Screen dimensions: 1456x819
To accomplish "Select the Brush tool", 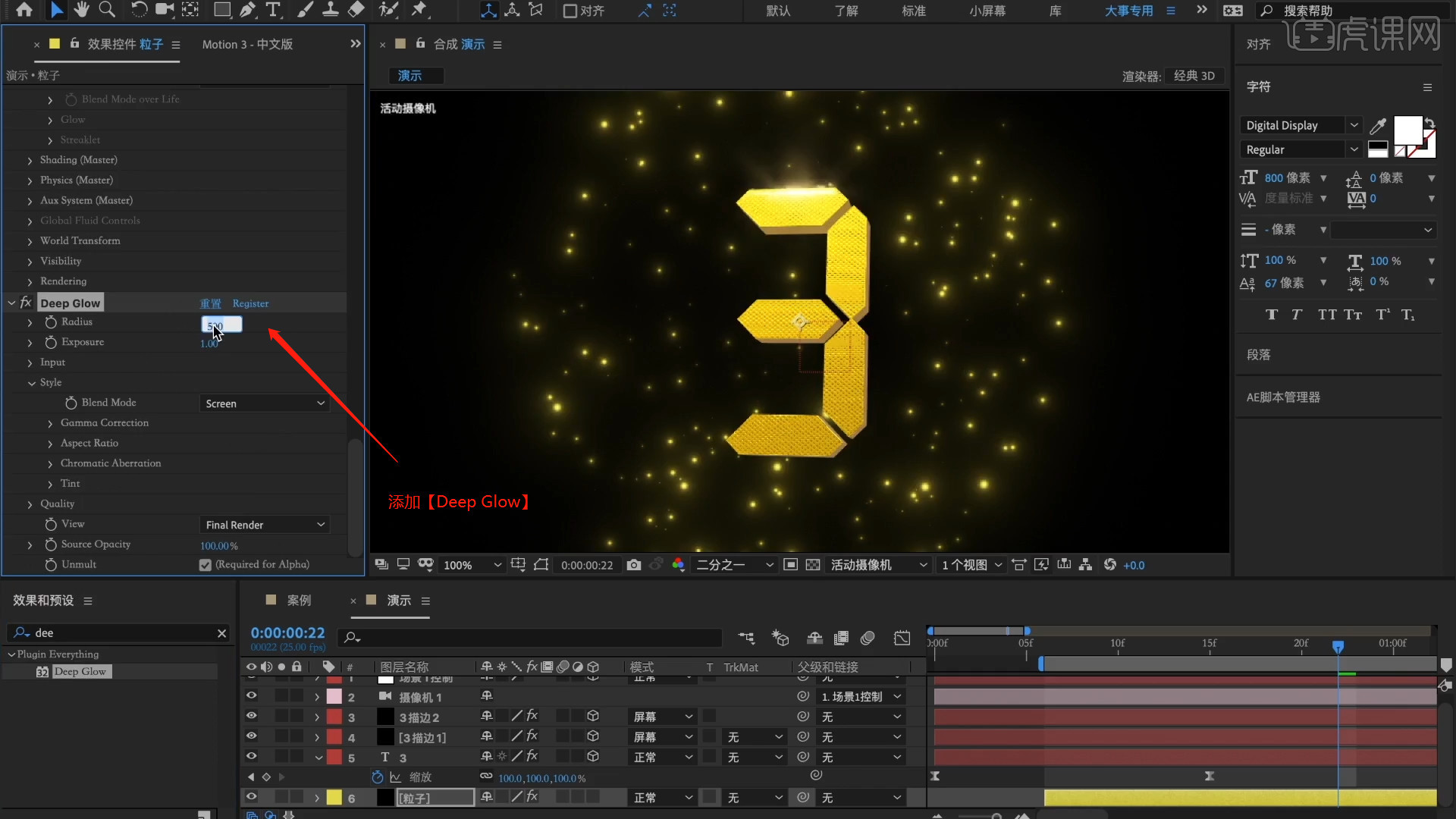I will click(305, 10).
